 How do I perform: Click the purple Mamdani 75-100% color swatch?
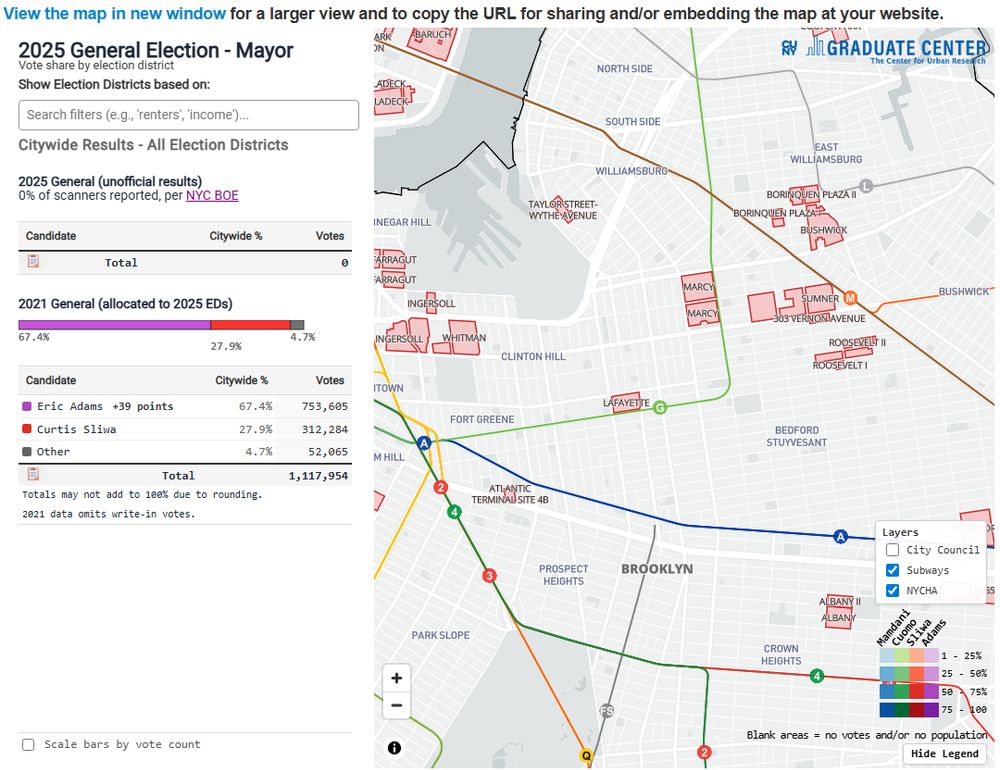click(x=887, y=708)
